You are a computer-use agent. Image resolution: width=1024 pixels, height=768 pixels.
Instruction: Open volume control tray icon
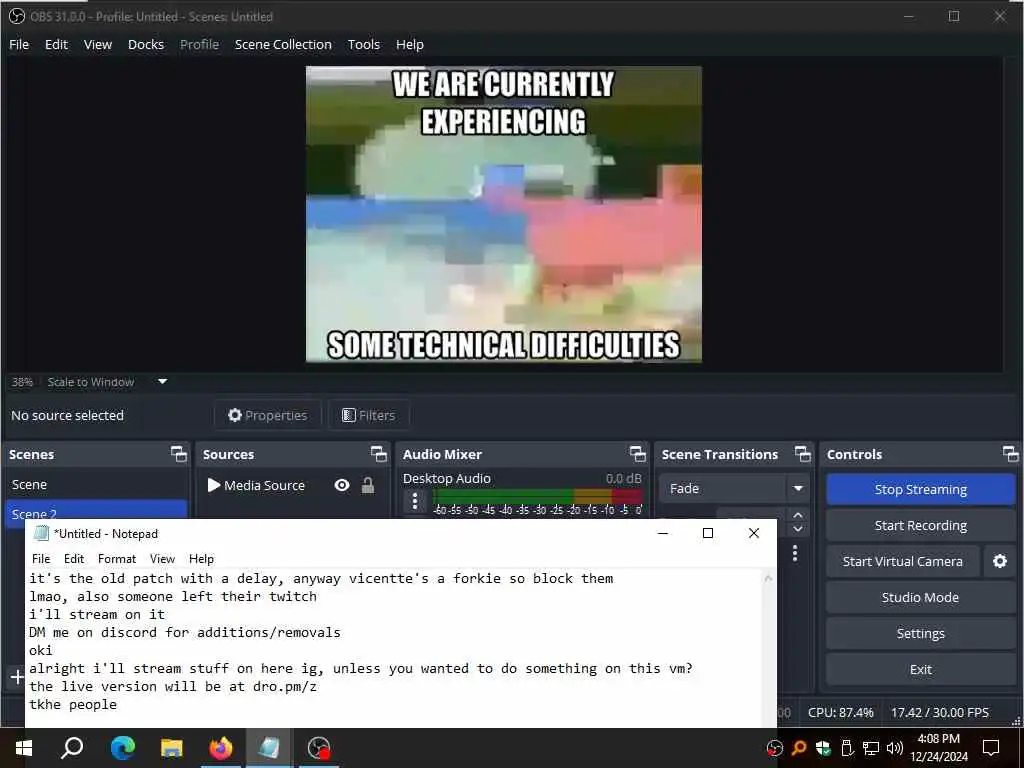tap(895, 748)
